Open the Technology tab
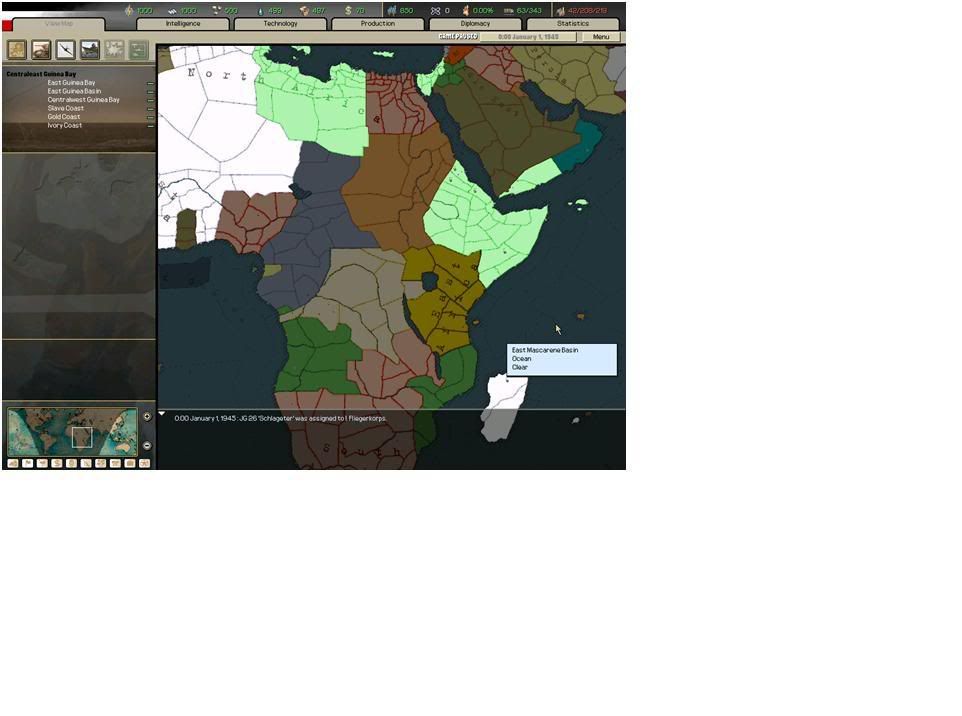 280,23
